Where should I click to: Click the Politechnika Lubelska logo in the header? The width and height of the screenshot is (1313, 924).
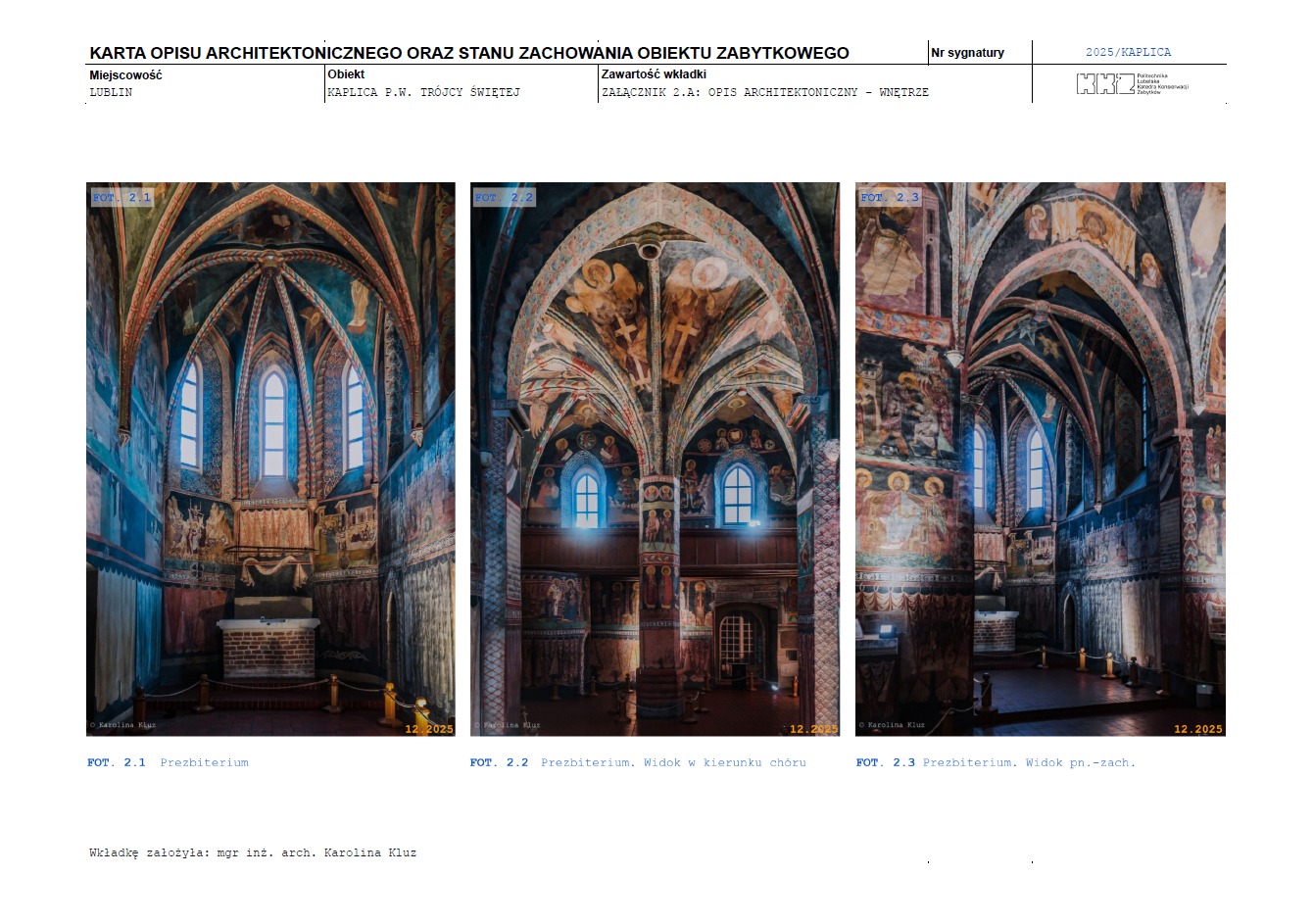(1132, 84)
